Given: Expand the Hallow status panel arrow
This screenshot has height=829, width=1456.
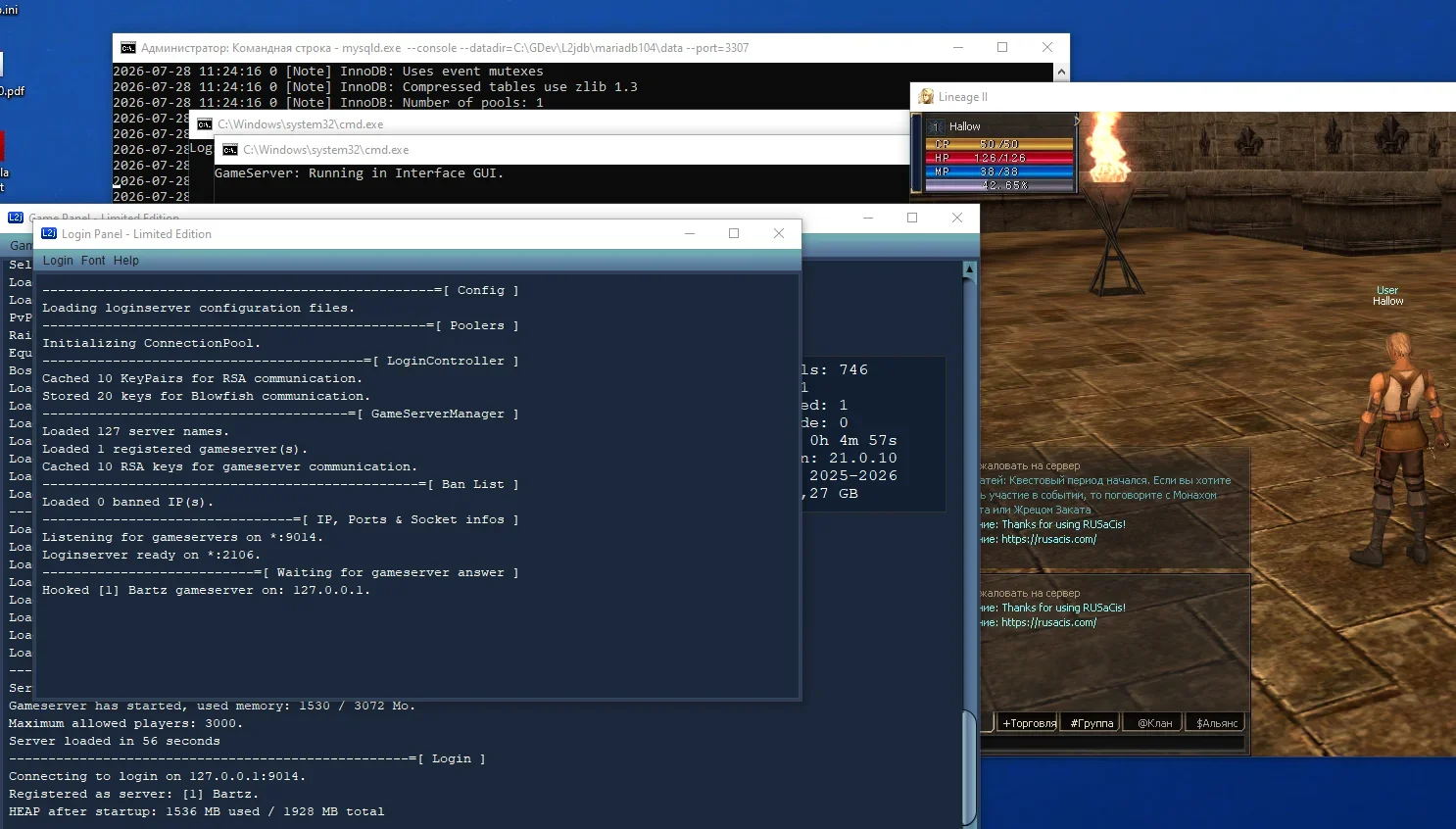Looking at the screenshot, I should tap(1077, 122).
